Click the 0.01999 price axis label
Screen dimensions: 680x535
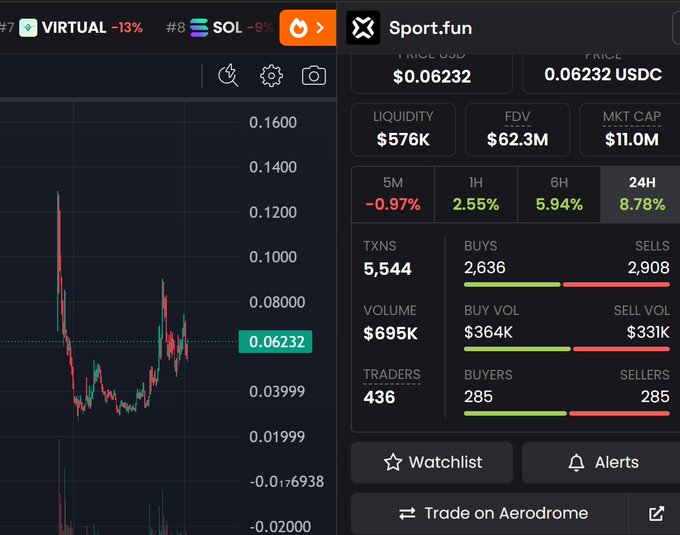[277, 437]
